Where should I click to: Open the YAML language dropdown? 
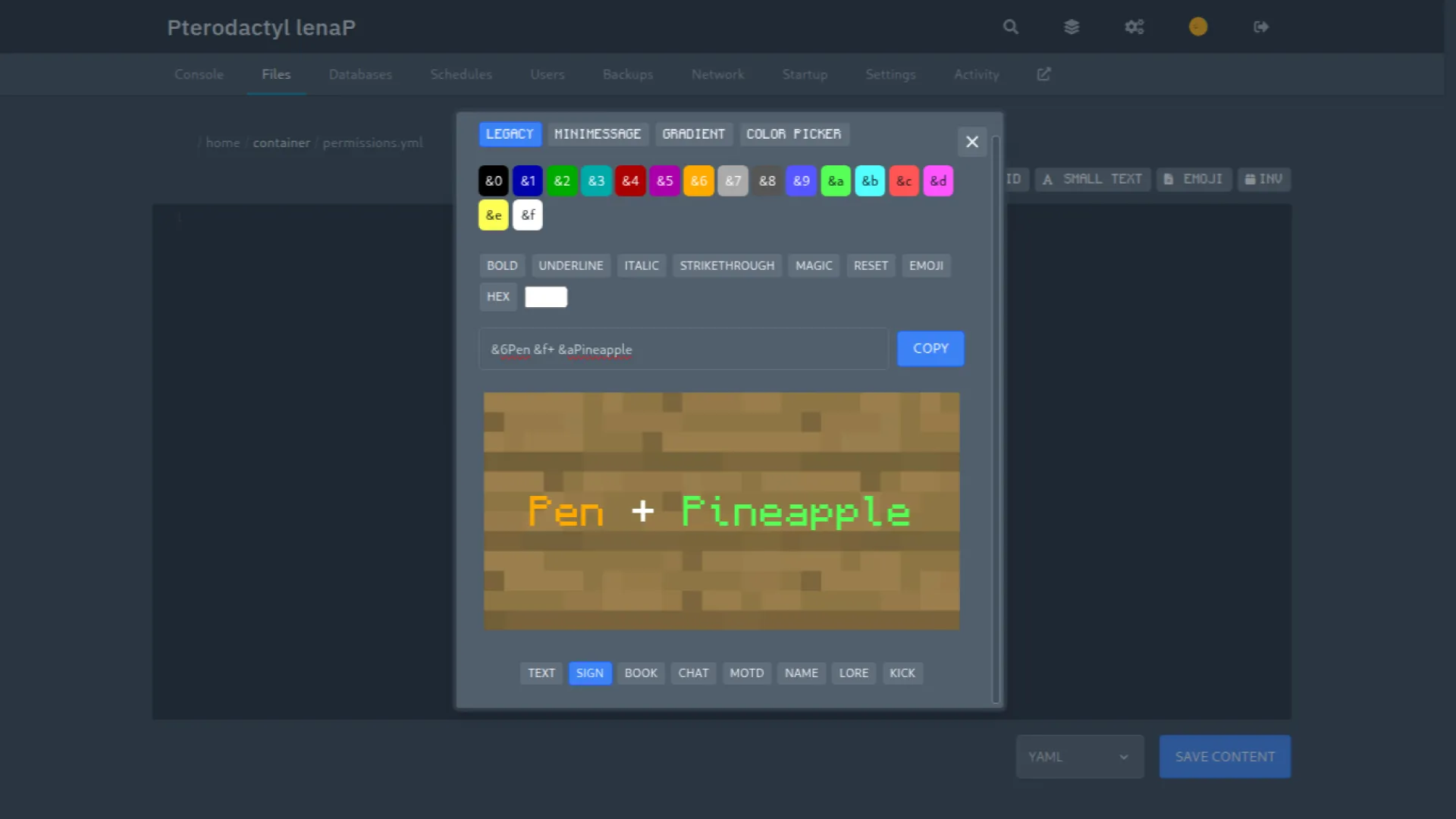click(x=1079, y=757)
